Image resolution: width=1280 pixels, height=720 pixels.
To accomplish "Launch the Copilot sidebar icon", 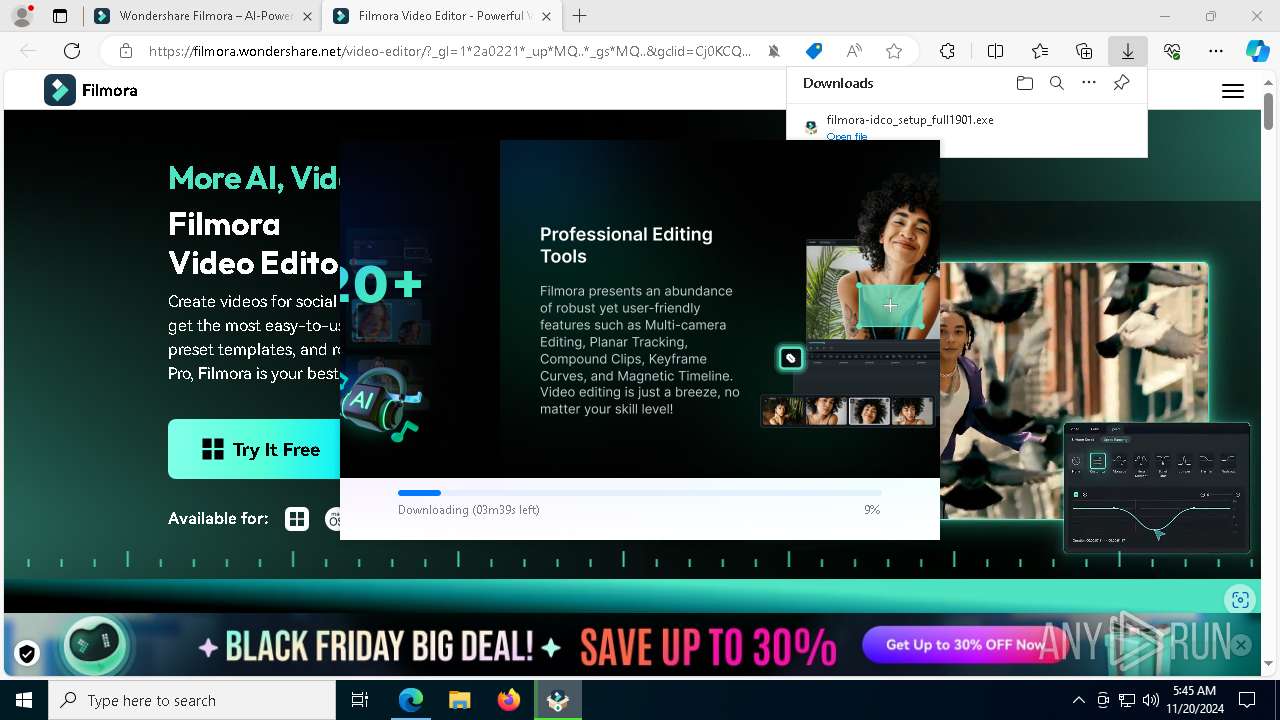I will pyautogui.click(x=1257, y=51).
